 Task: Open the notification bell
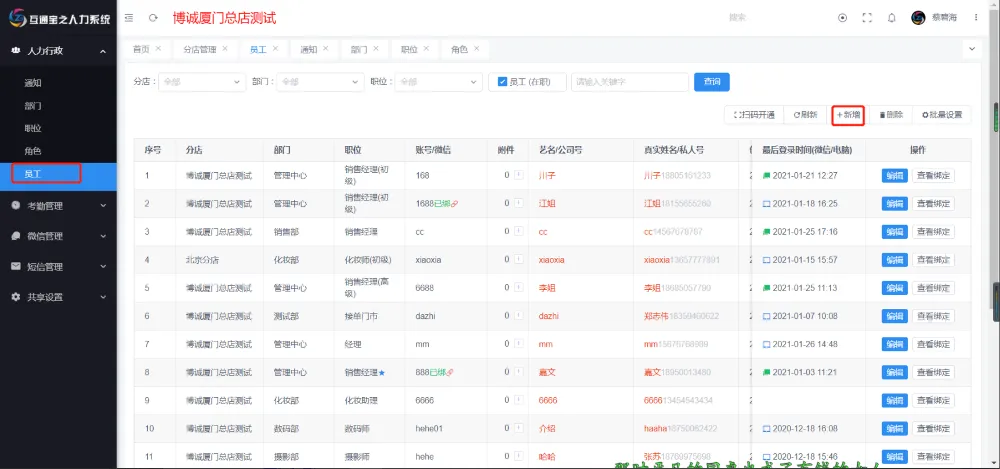pos(891,18)
